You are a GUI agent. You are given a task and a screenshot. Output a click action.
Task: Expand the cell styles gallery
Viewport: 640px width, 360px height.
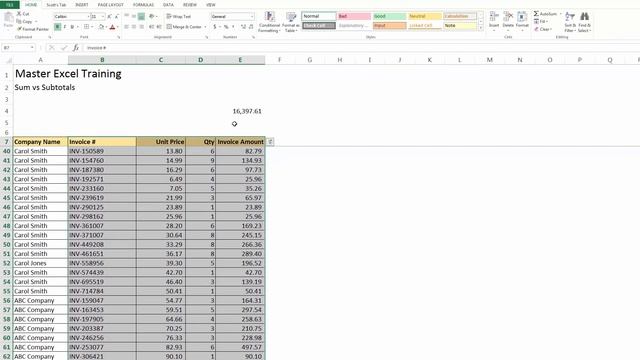pos(481,27)
